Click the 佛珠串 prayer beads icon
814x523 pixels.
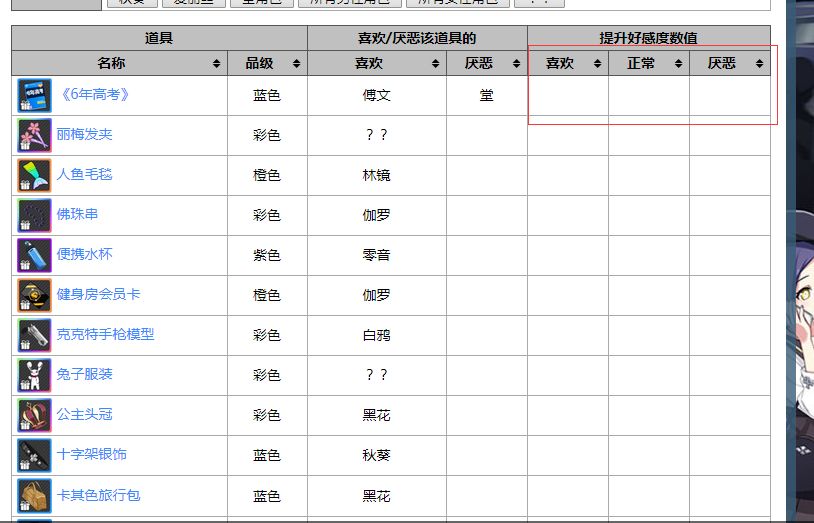34,216
